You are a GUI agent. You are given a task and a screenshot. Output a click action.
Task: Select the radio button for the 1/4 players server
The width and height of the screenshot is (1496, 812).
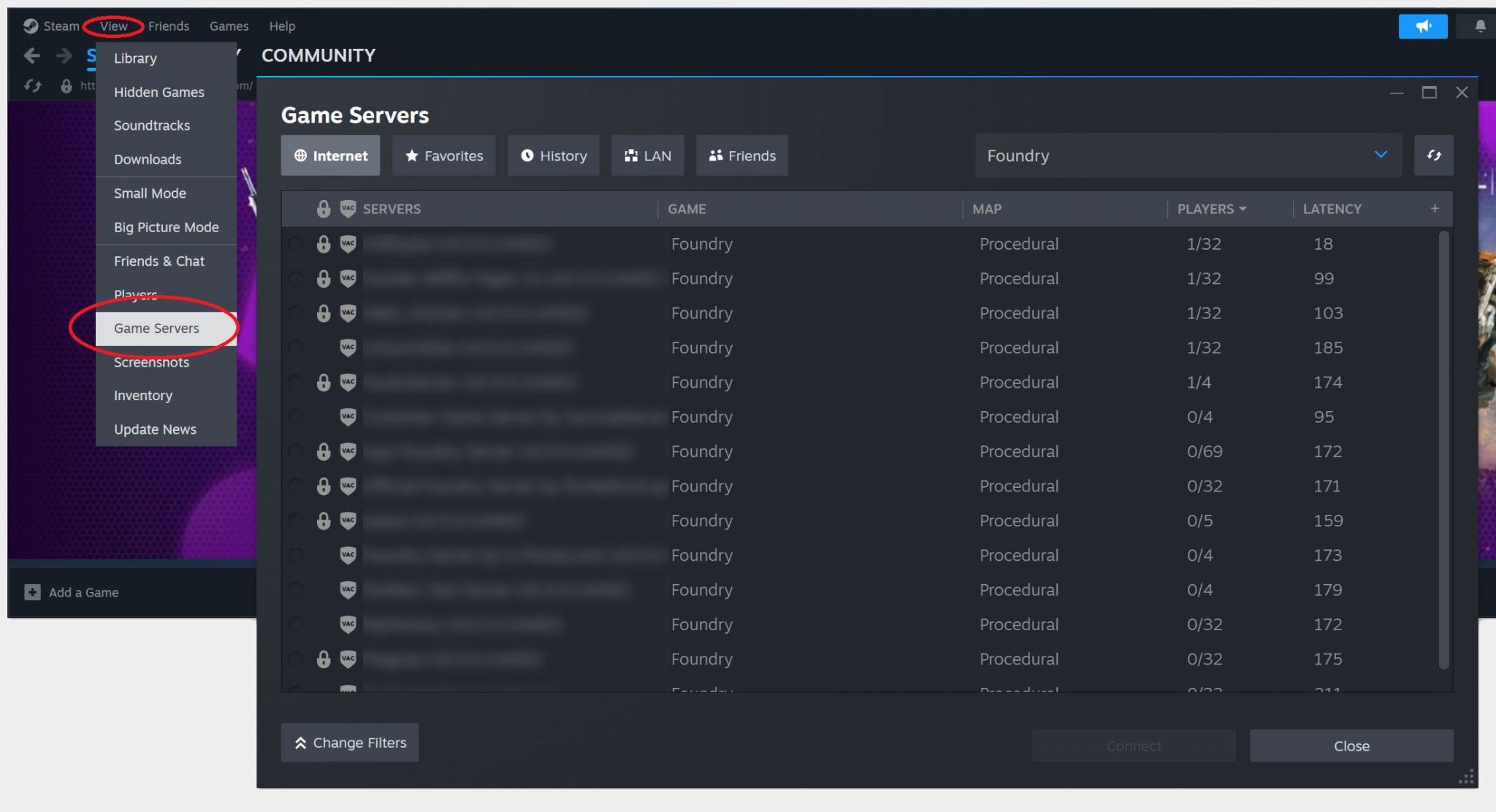[x=295, y=382]
